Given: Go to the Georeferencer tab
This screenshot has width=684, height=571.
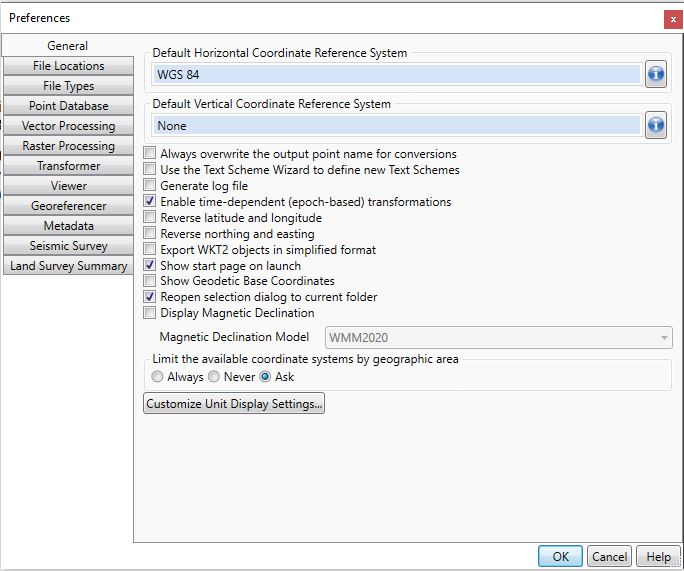Looking at the screenshot, I should [68, 206].
